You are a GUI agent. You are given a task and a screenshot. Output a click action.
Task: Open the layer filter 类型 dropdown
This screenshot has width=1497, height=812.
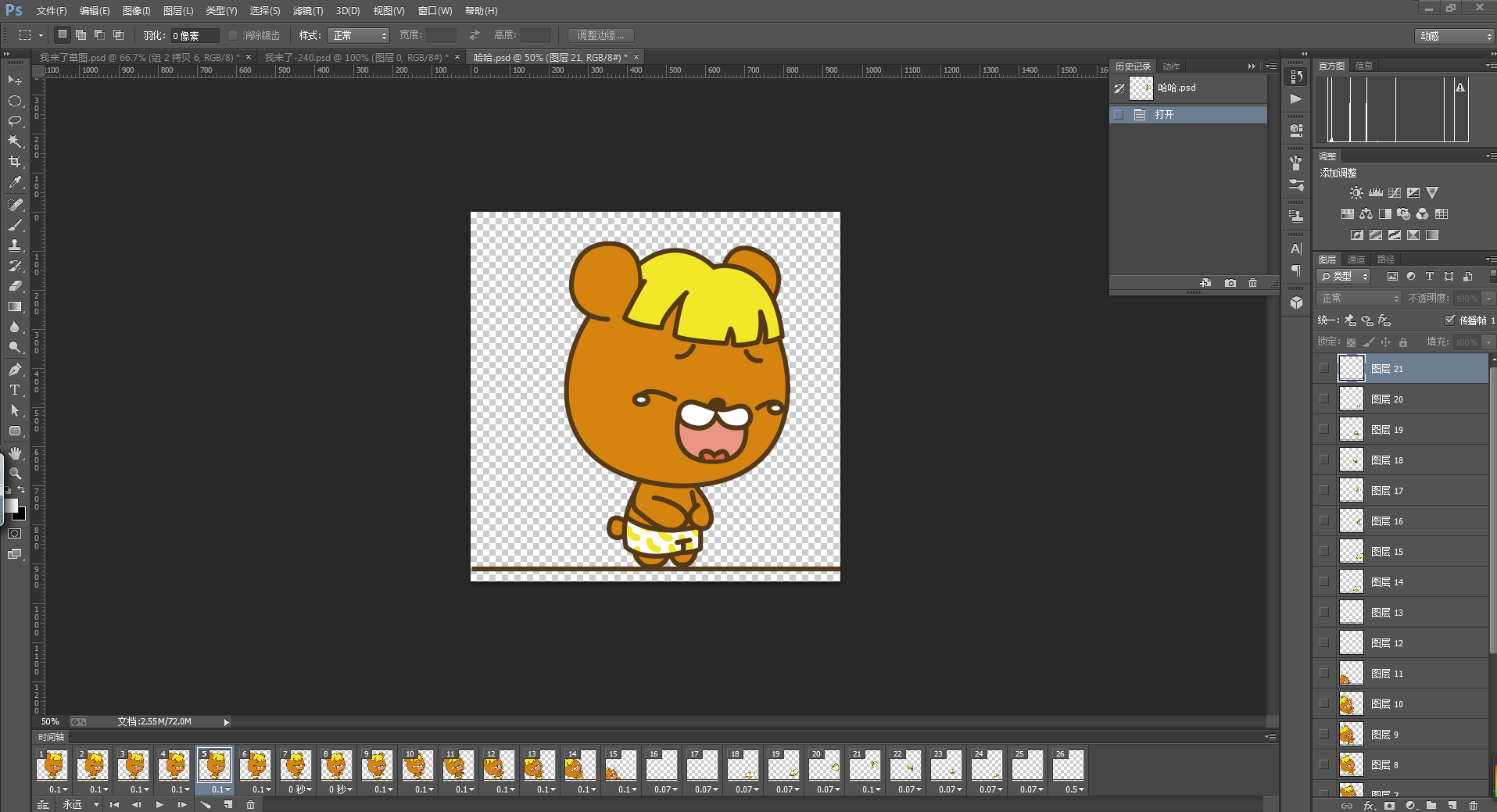click(x=1344, y=276)
